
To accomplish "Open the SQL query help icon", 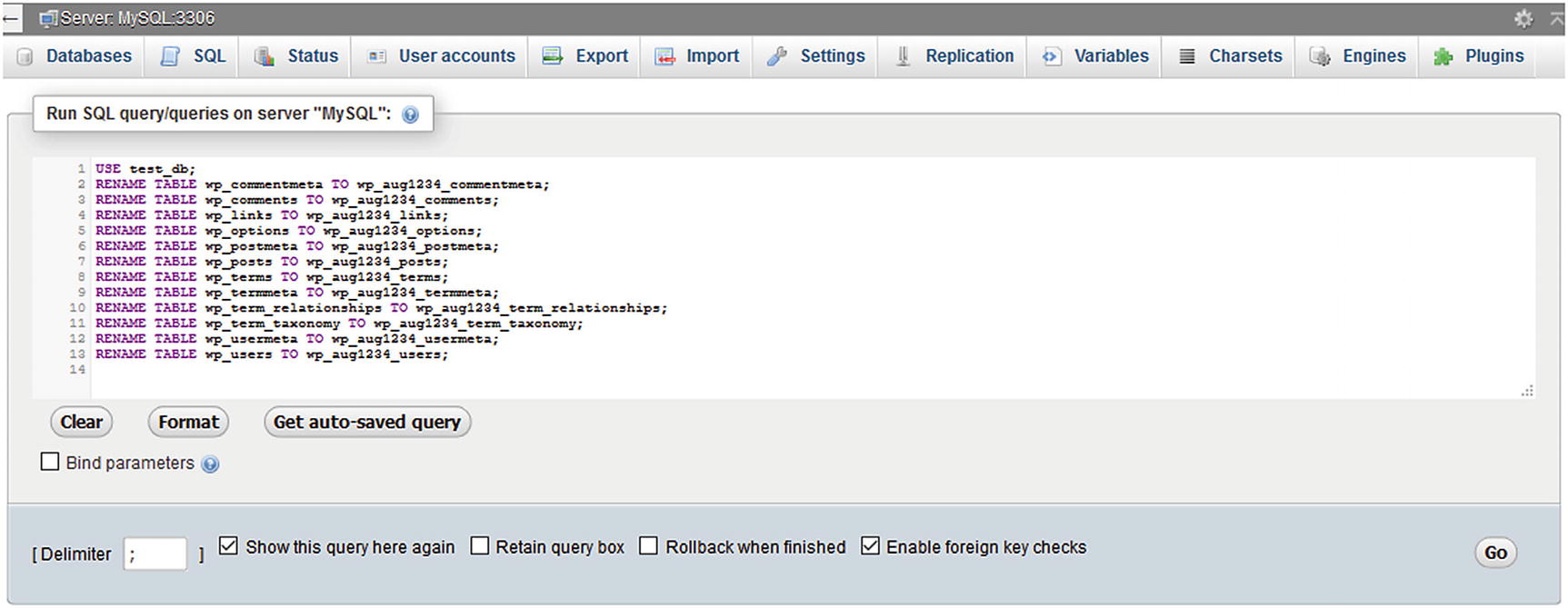I will (410, 115).
